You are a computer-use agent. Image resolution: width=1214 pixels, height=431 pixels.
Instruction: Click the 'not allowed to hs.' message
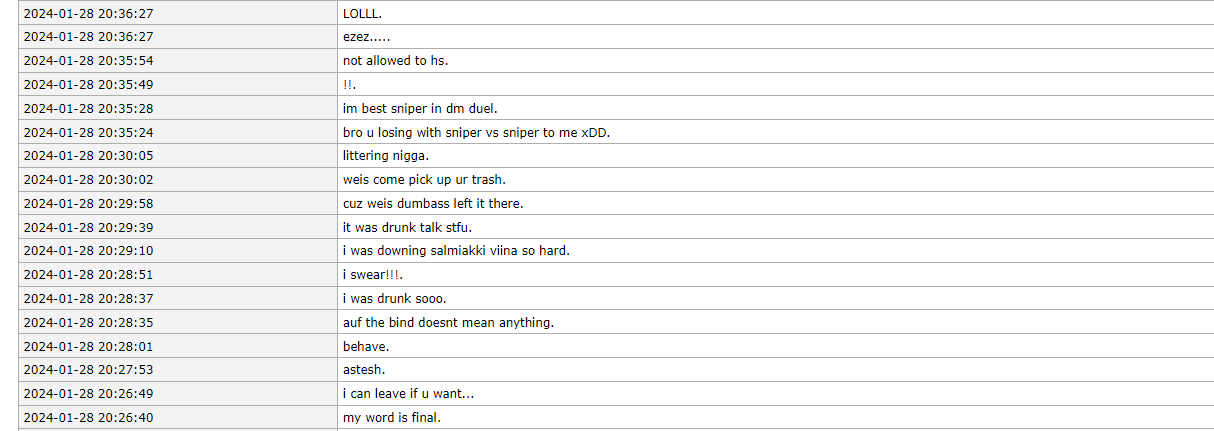click(396, 61)
